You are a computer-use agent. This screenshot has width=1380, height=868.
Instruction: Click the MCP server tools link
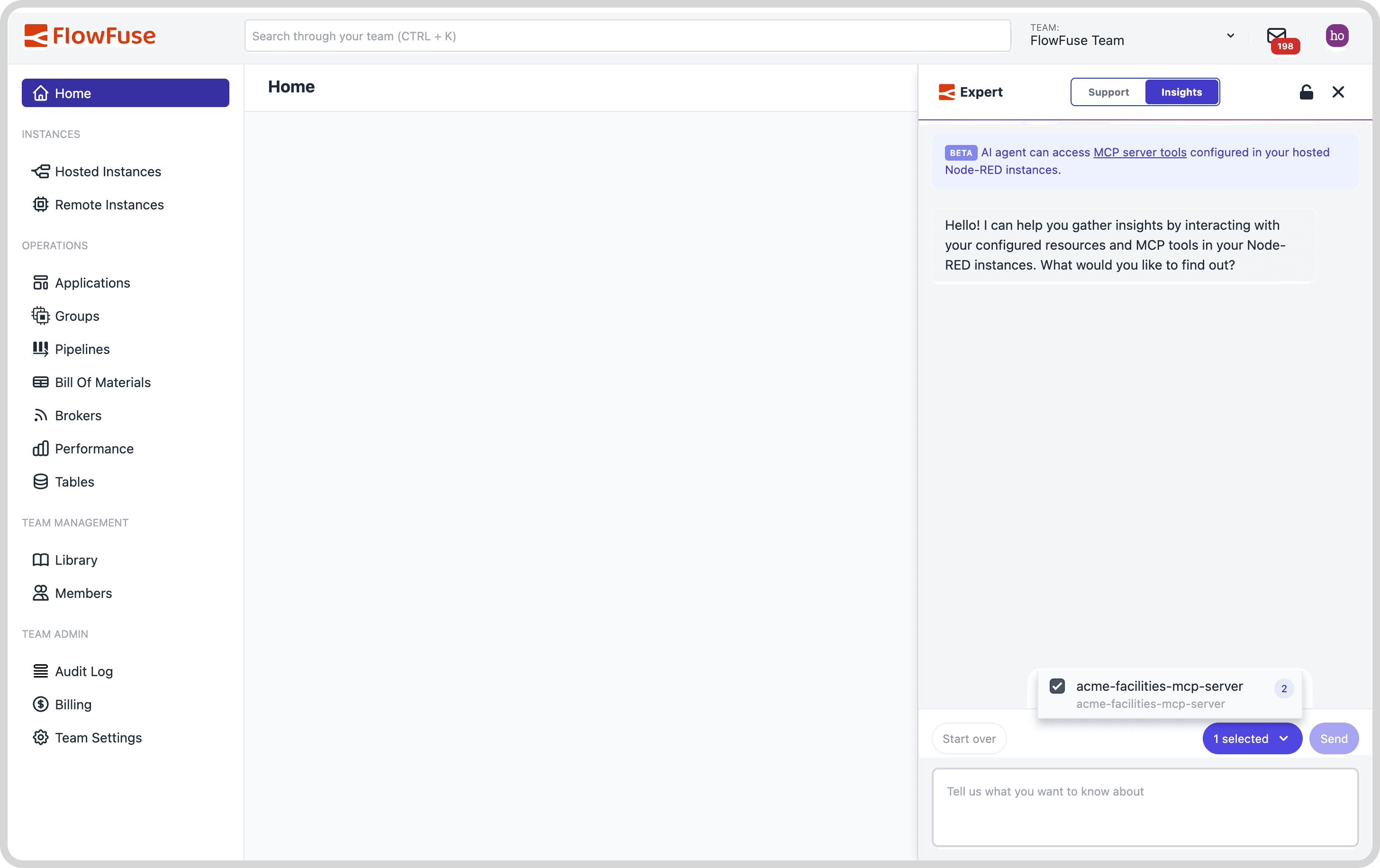pyautogui.click(x=1139, y=153)
